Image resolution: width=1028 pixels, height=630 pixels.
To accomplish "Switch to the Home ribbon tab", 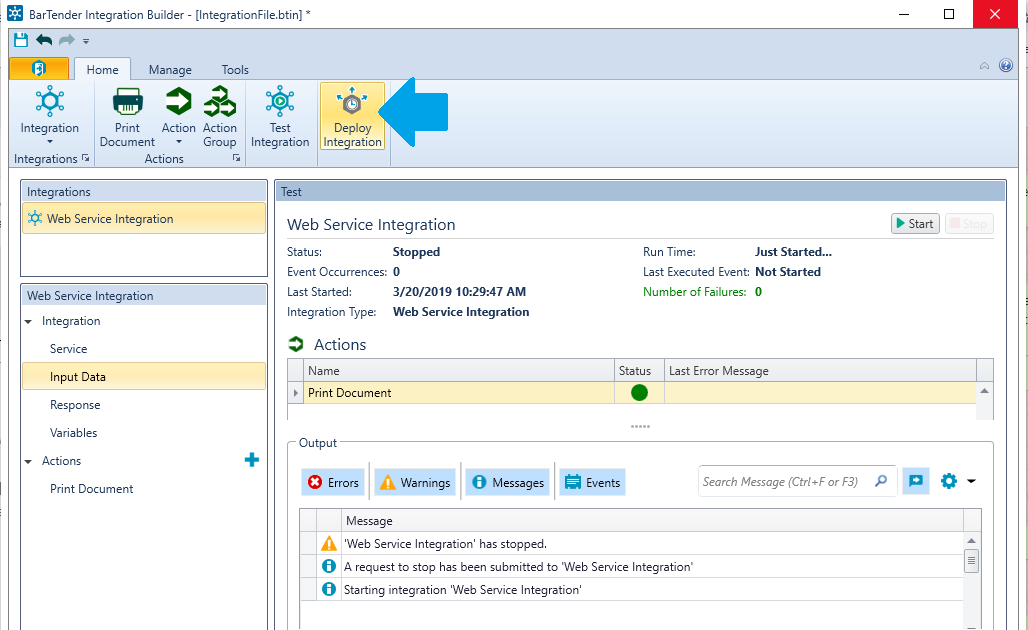I will point(102,69).
